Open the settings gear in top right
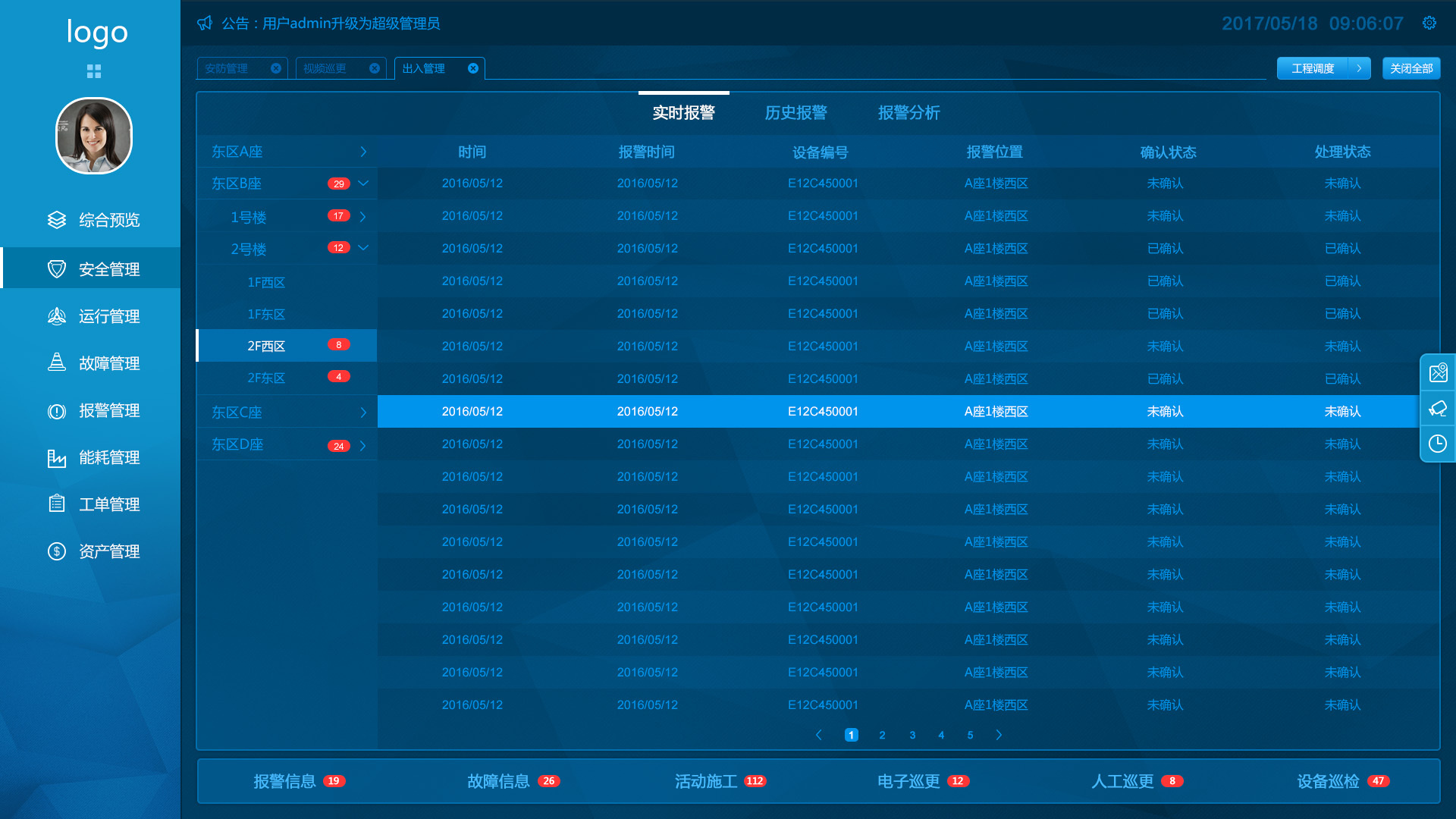1456x819 pixels. click(1430, 24)
